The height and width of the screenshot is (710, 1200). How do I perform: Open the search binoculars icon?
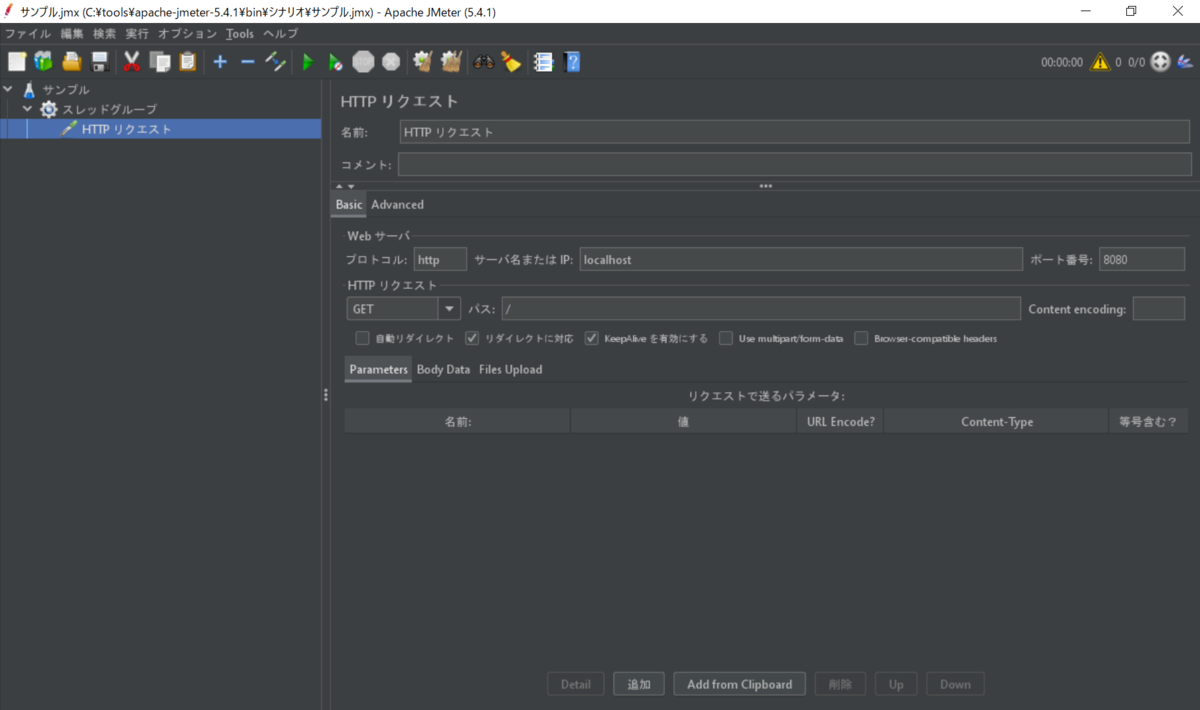(x=484, y=61)
